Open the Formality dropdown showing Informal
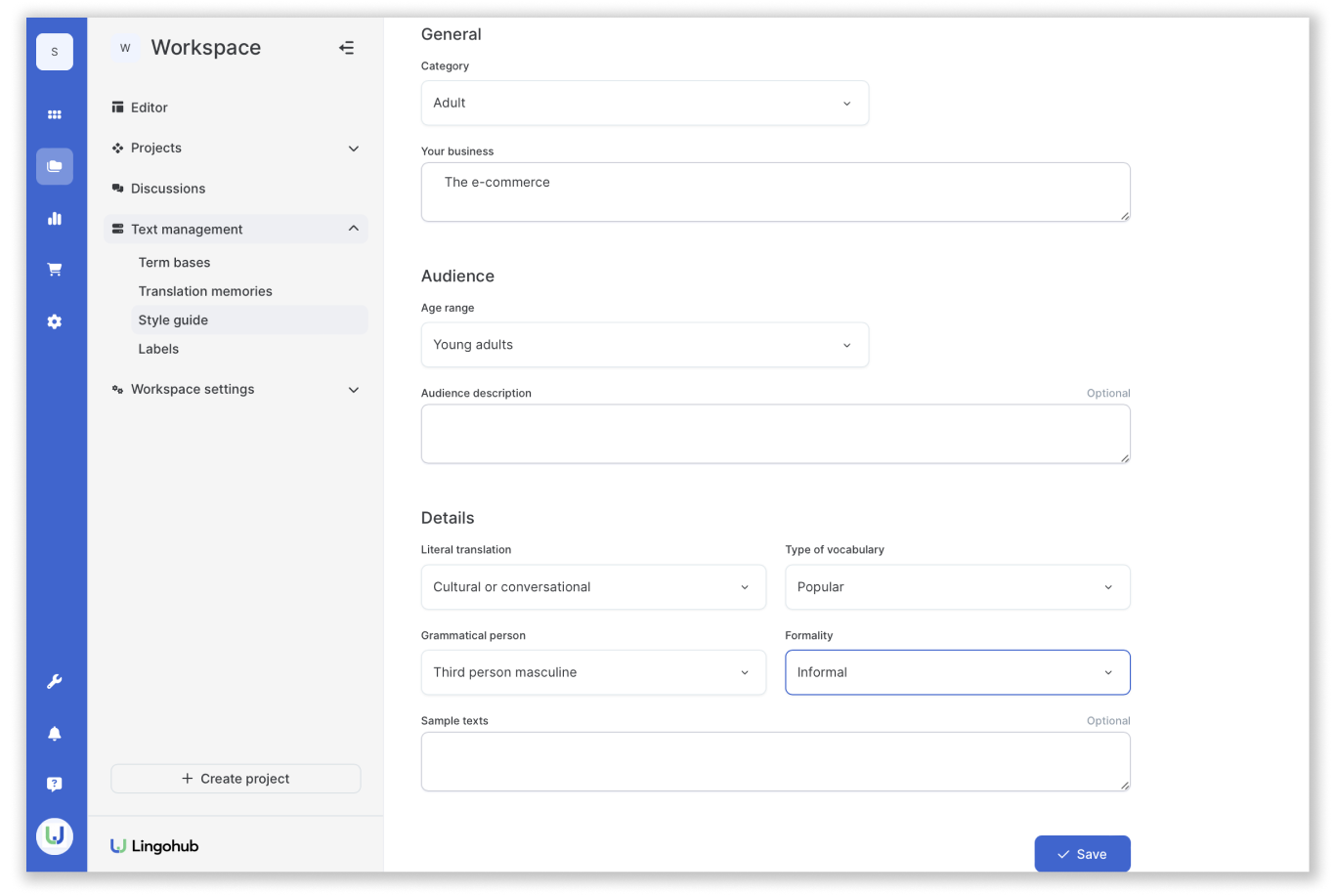Screen dimensions: 1336x896 [958, 672]
